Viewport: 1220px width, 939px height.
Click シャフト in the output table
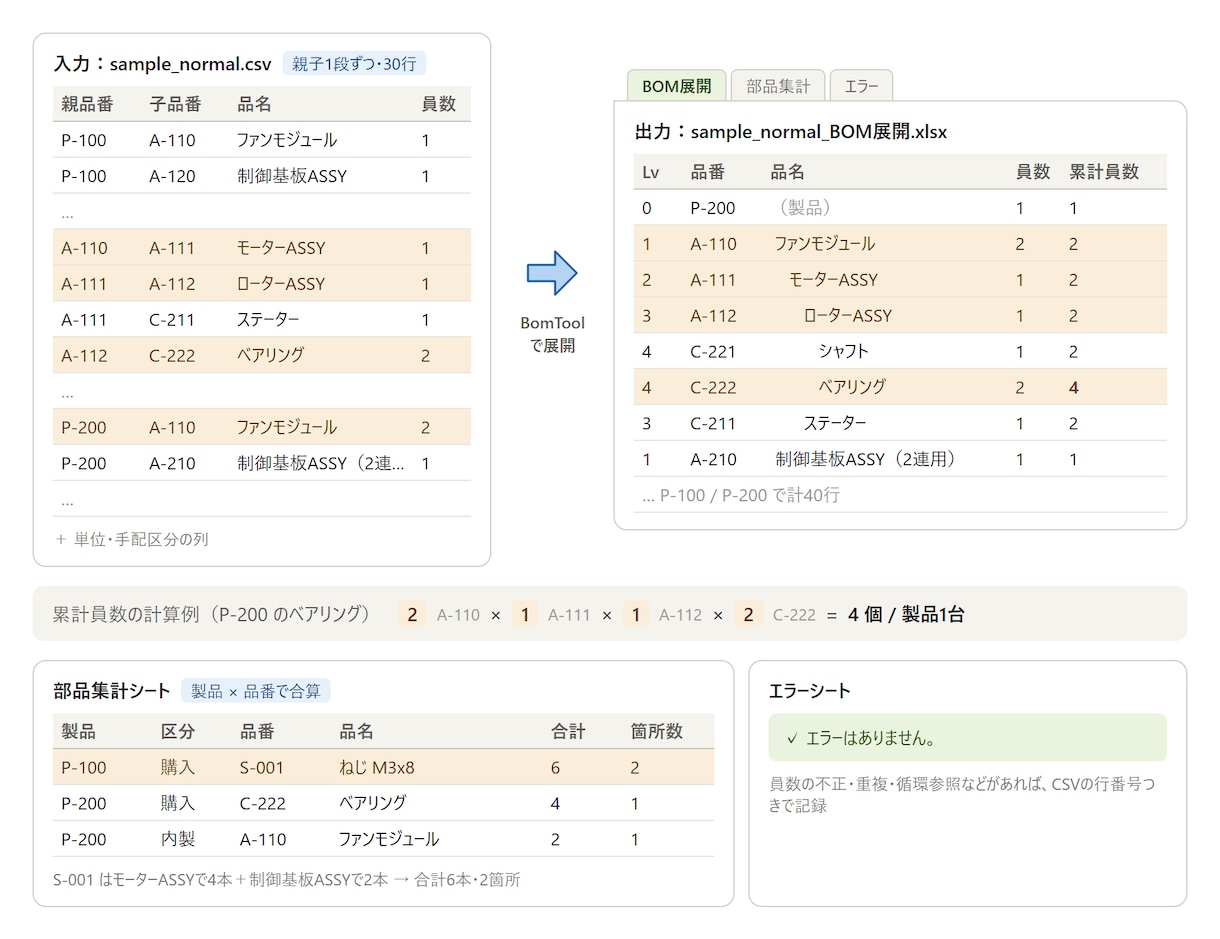point(844,351)
